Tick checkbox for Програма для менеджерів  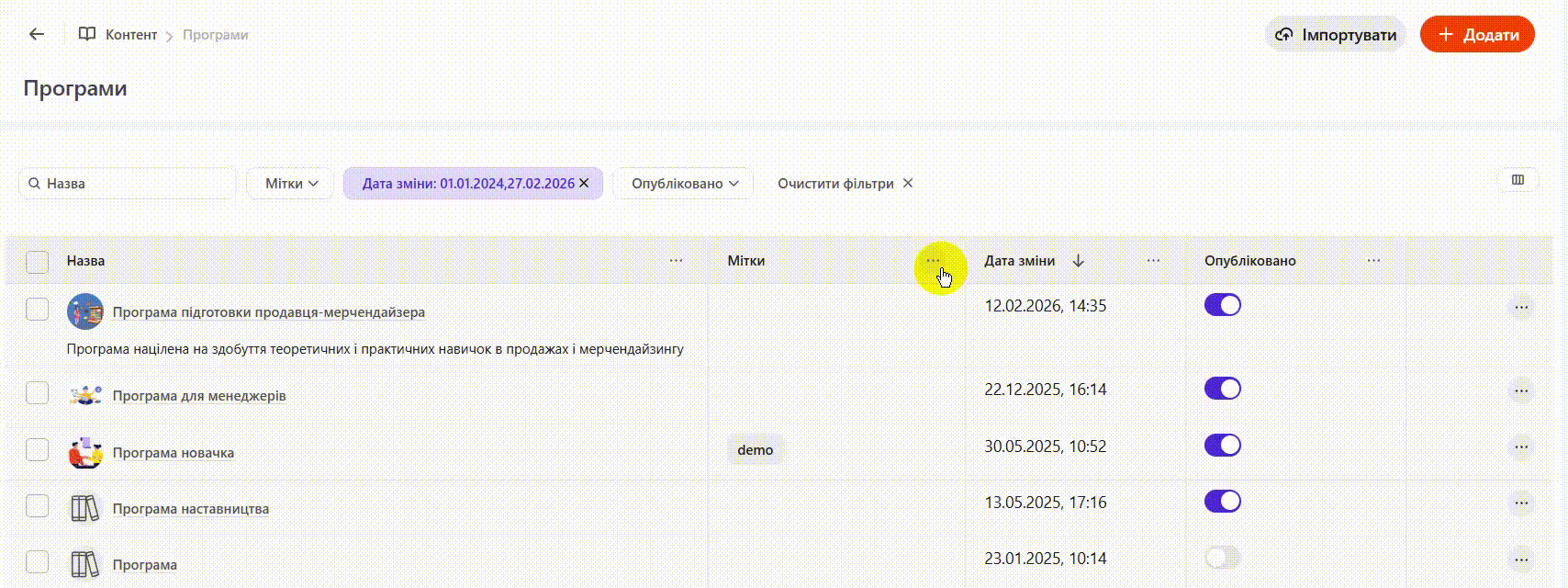(x=37, y=393)
